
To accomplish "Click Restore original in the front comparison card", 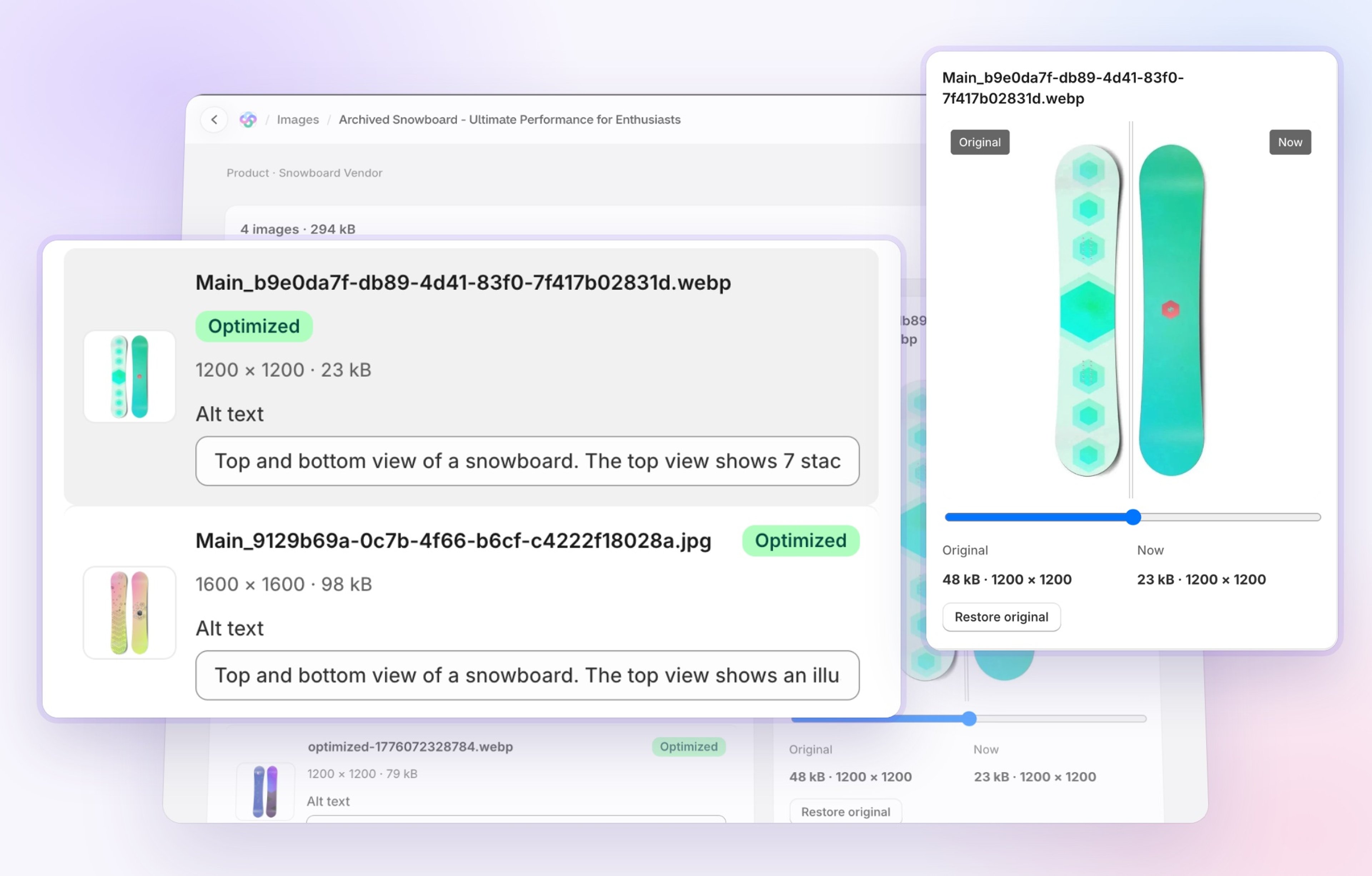I will click(x=1001, y=617).
